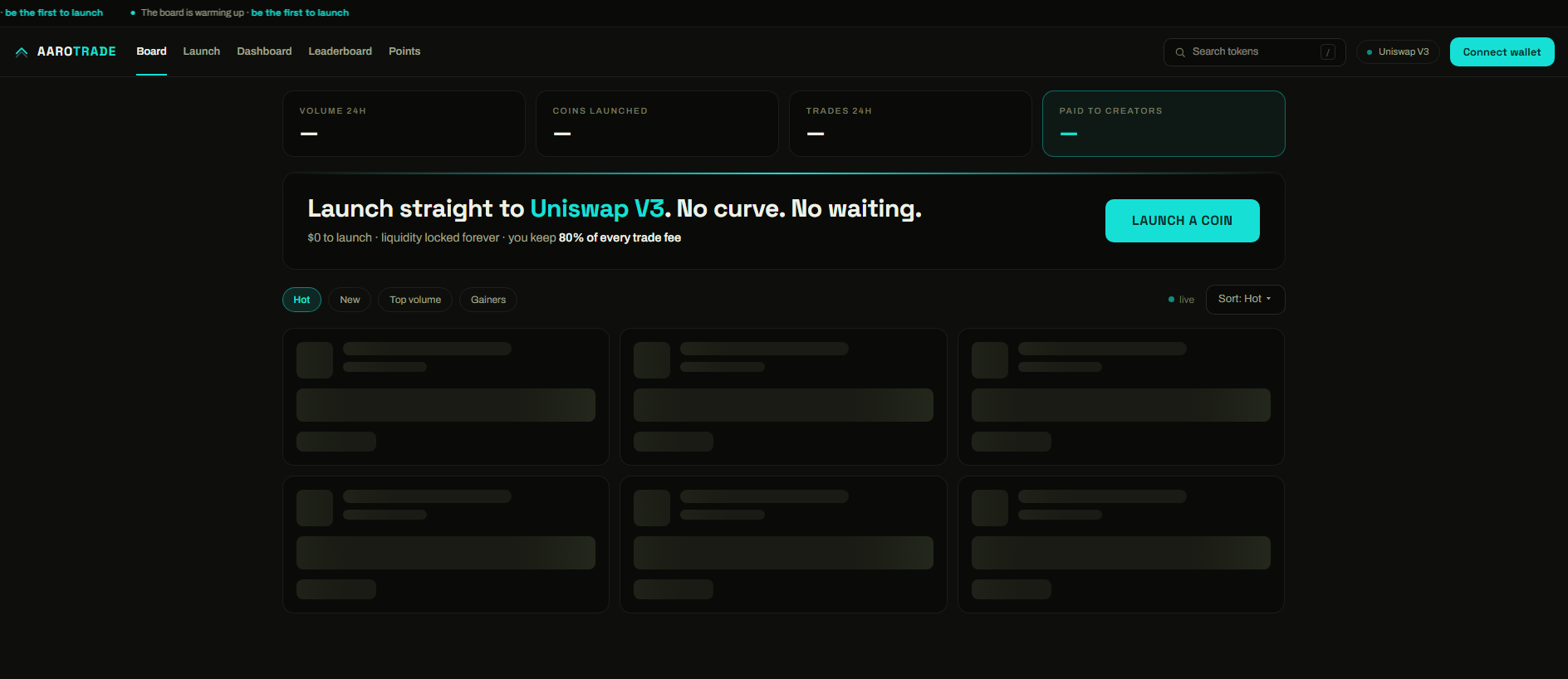
Task: Click the PAID TO CREATORS stat card
Action: click(1164, 124)
